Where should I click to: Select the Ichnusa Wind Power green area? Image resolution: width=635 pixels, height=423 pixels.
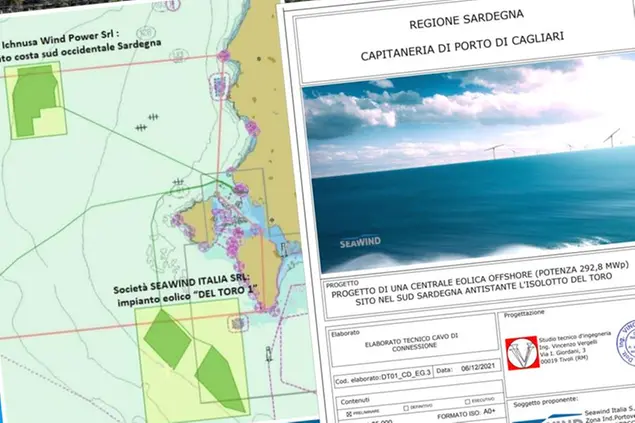click(x=34, y=100)
